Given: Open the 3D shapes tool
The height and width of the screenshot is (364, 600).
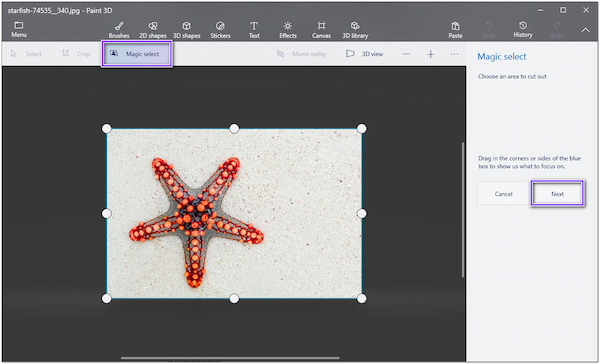Looking at the screenshot, I should click(187, 30).
